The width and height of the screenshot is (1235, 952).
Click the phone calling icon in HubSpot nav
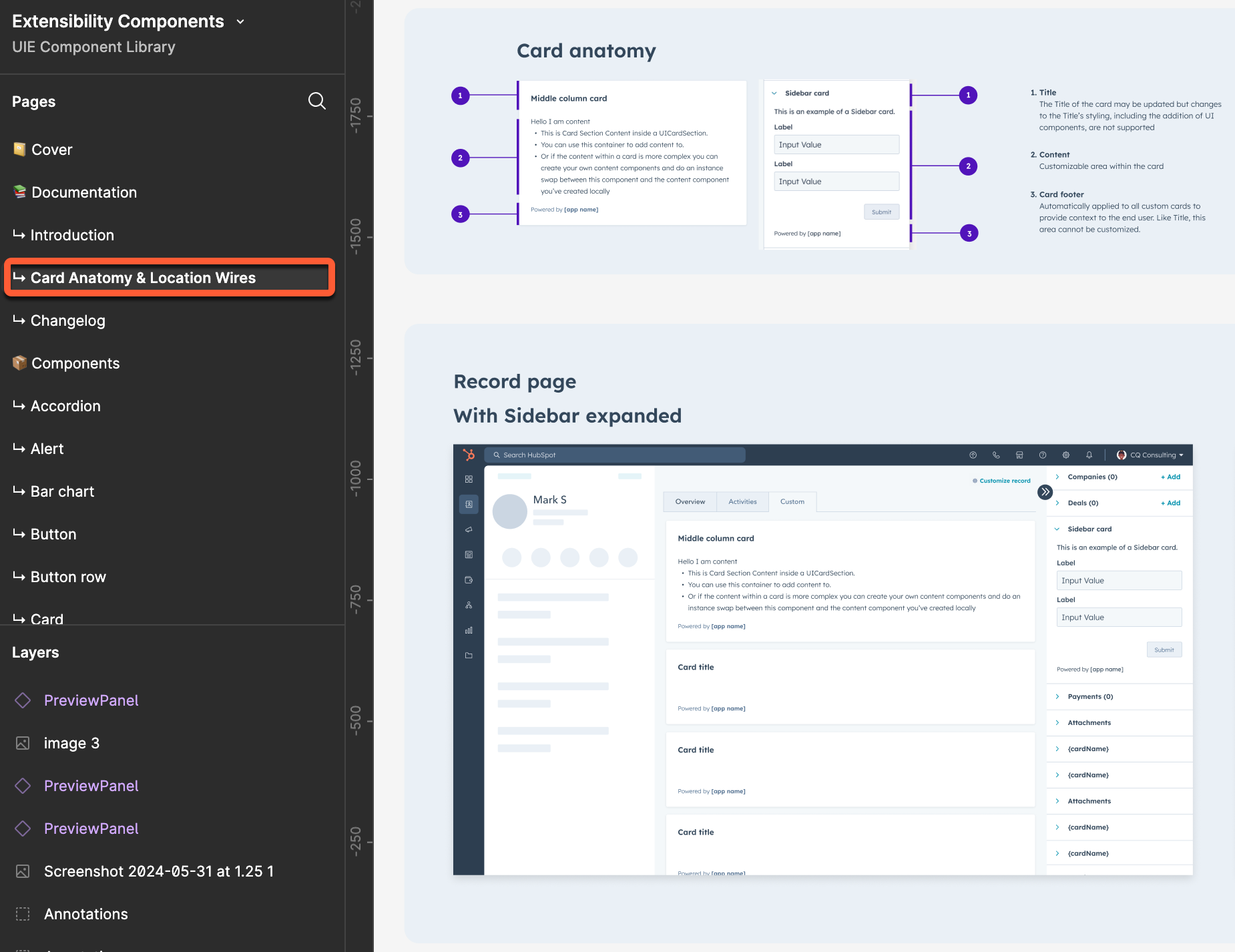[996, 455]
